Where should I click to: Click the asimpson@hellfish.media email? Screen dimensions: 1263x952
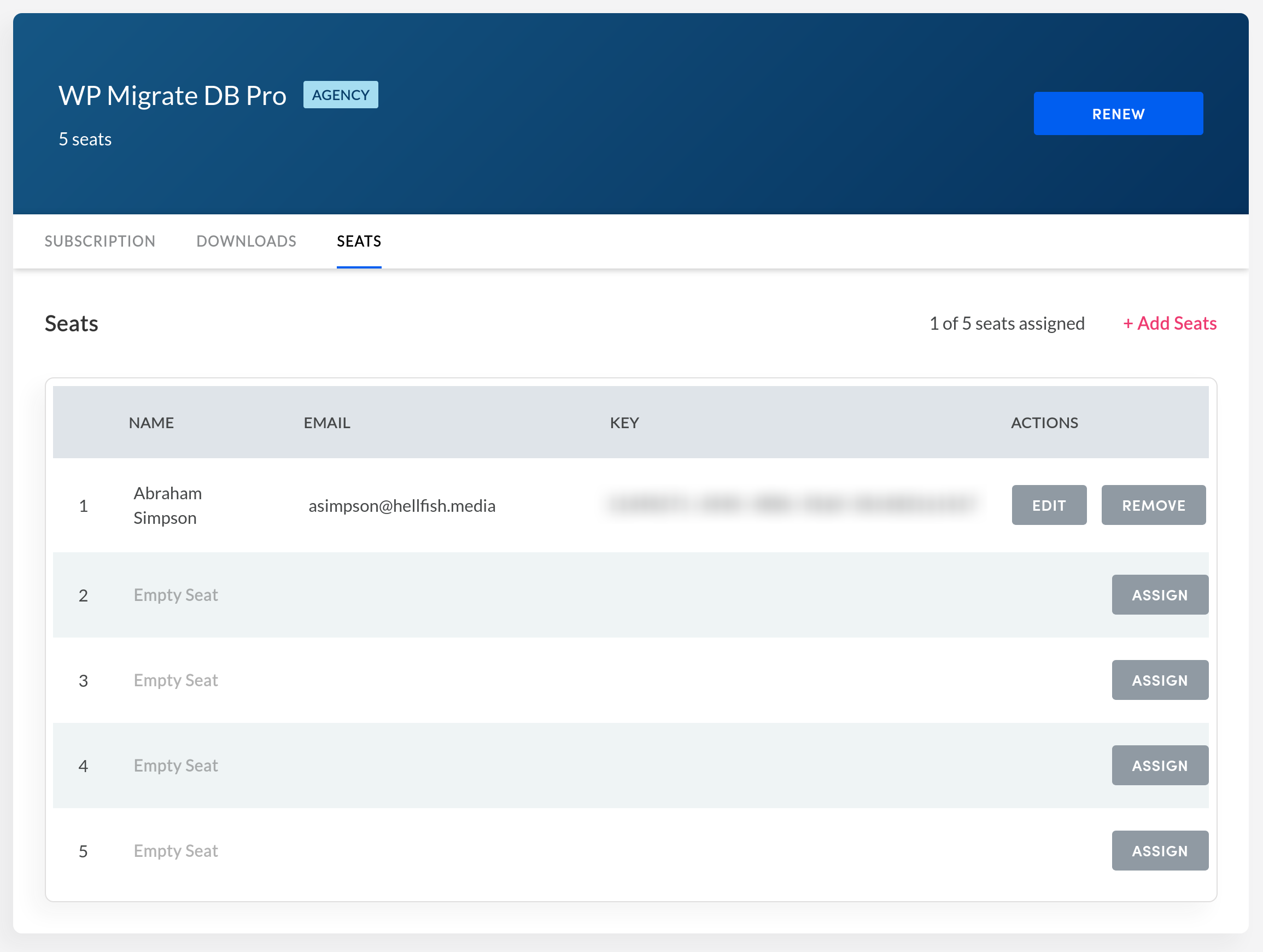pyautogui.click(x=402, y=505)
